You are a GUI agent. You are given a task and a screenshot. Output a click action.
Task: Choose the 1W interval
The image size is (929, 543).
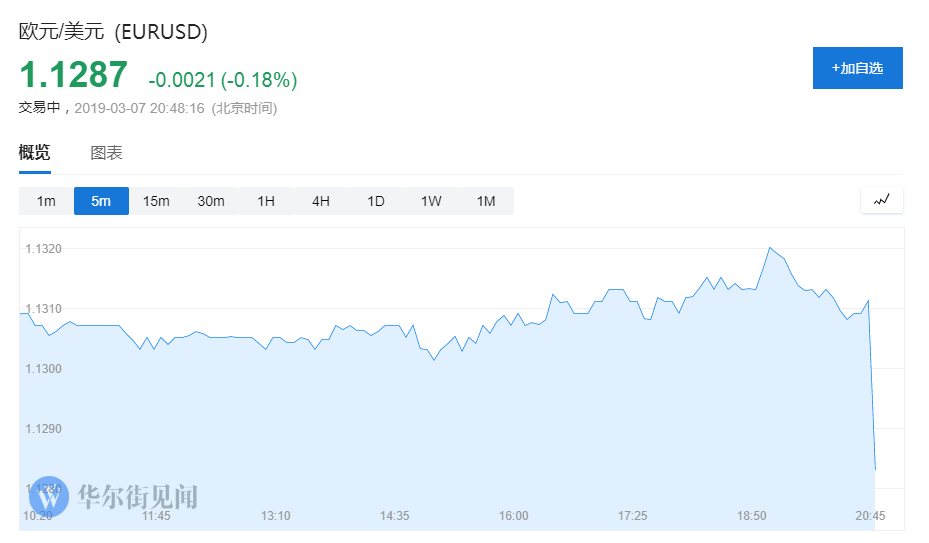[x=431, y=201]
